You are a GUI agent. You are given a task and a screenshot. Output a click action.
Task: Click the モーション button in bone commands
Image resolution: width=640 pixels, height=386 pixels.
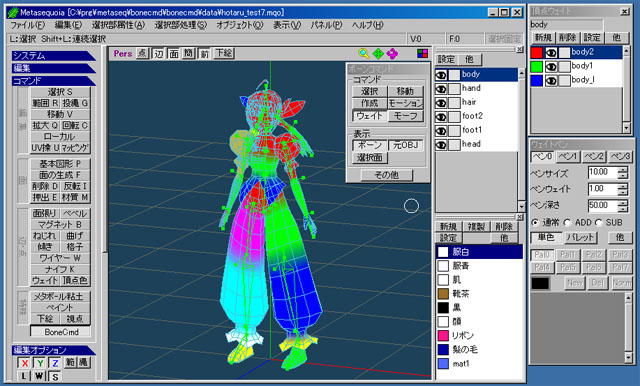405,104
